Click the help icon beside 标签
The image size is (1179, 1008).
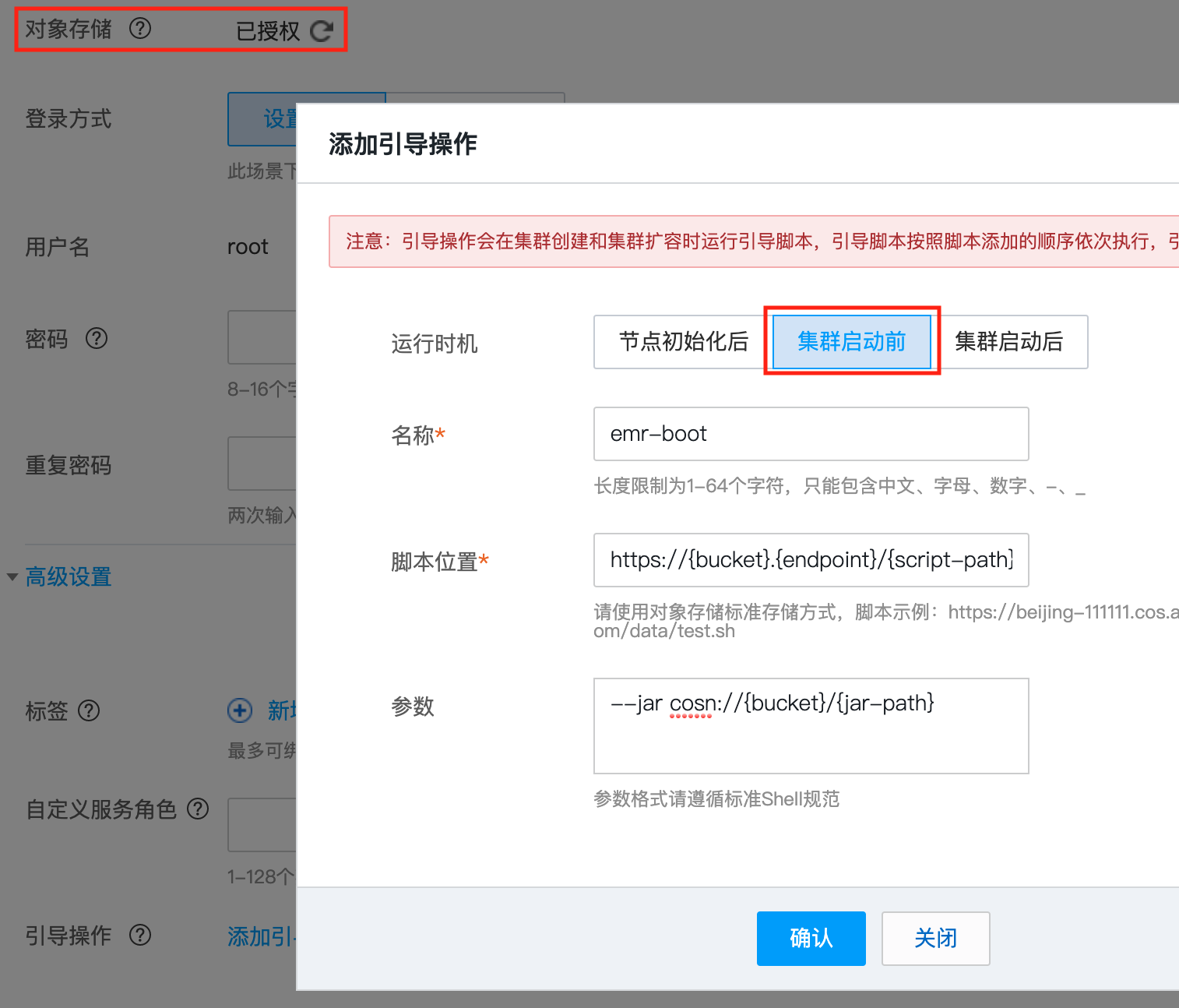[x=89, y=710]
